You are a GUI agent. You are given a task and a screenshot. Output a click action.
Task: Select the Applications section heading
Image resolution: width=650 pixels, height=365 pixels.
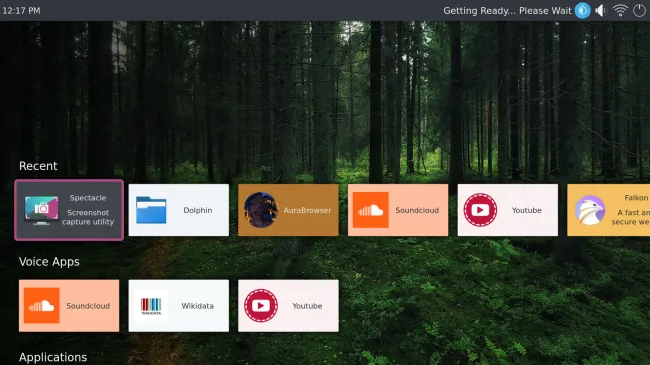click(x=53, y=357)
